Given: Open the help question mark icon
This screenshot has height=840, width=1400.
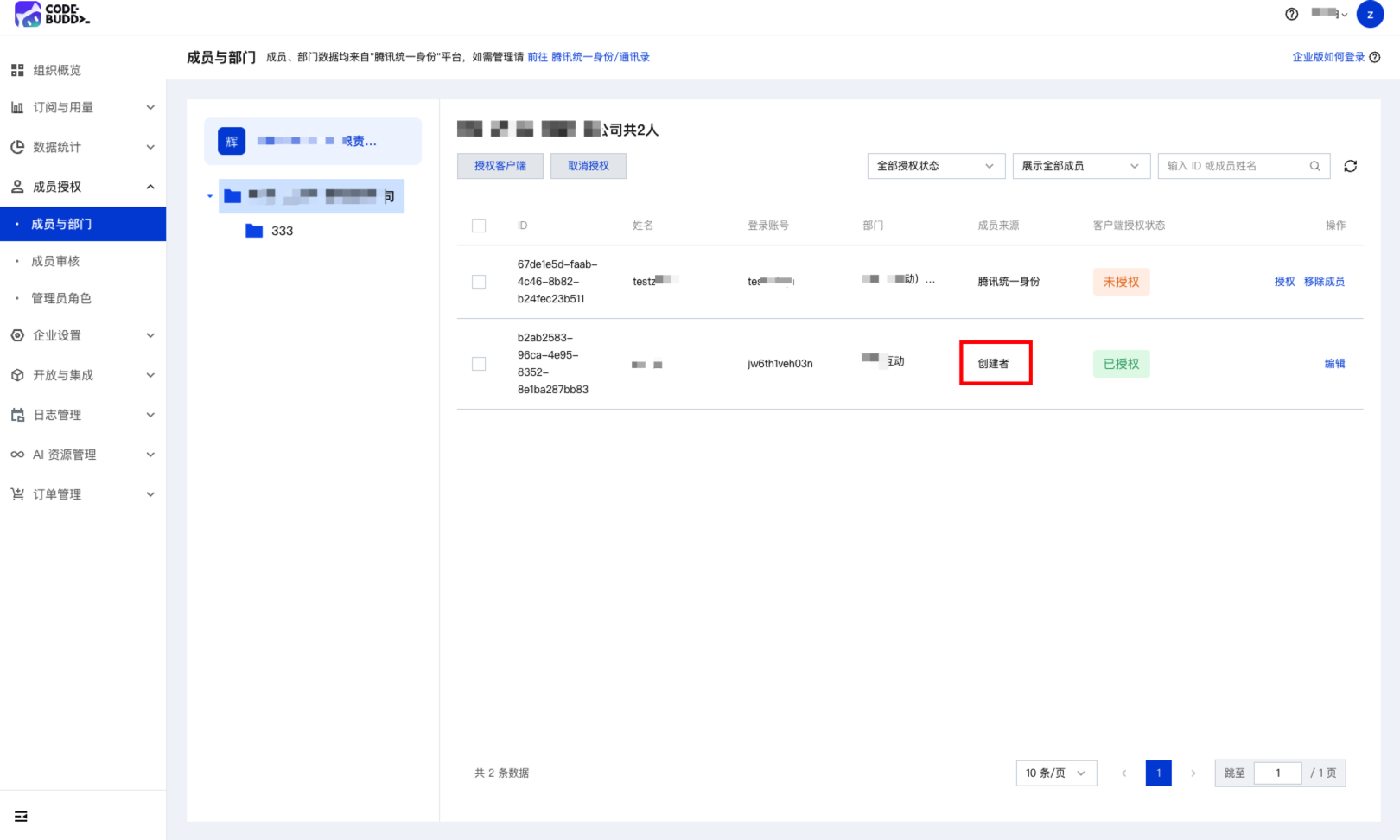Looking at the screenshot, I should [1291, 14].
